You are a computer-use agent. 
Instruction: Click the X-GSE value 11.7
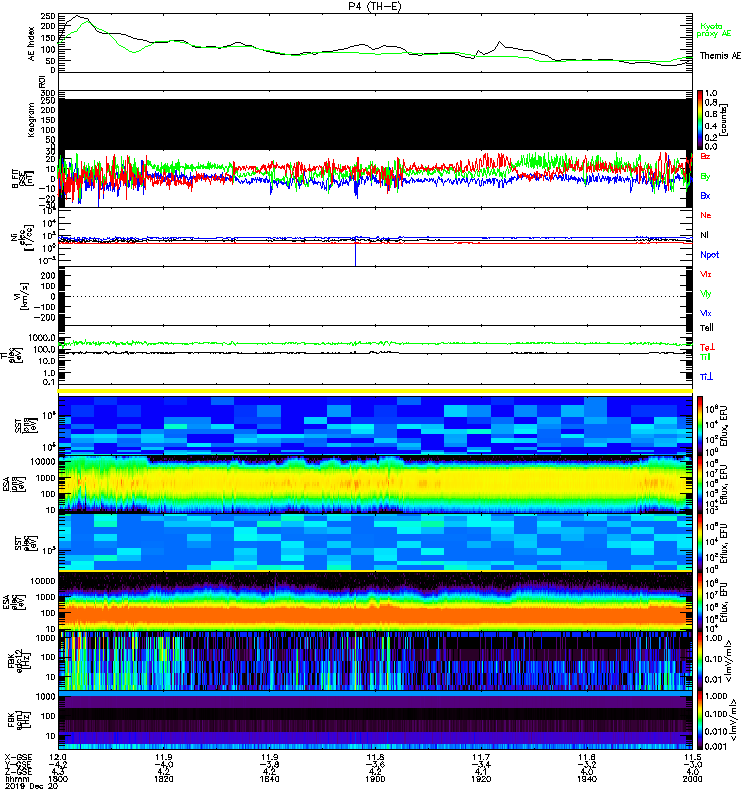tap(481, 757)
